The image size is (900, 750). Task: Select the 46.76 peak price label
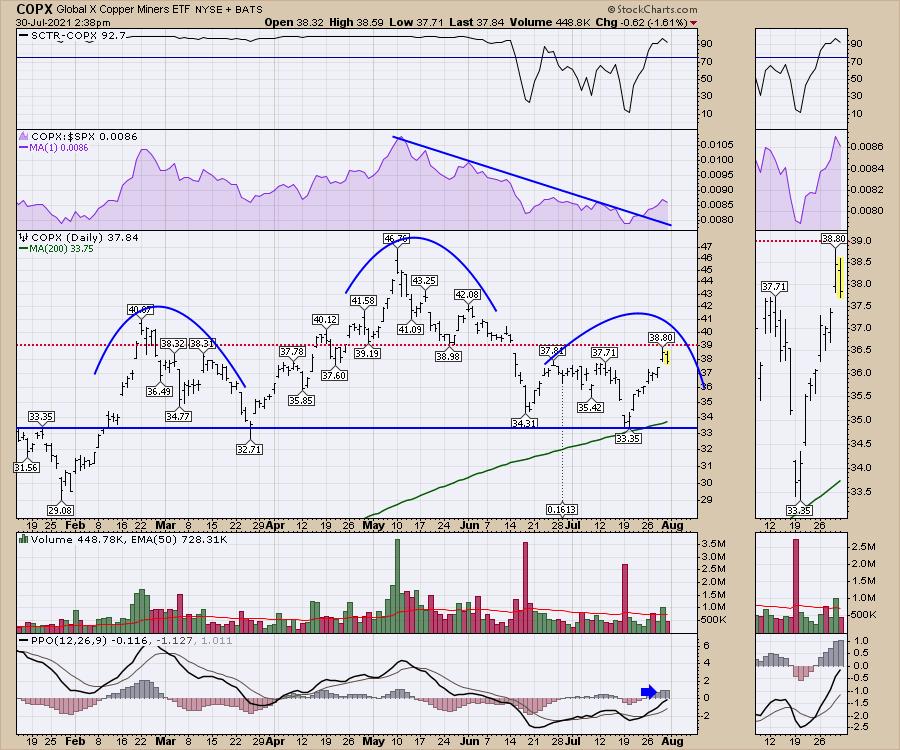(396, 239)
